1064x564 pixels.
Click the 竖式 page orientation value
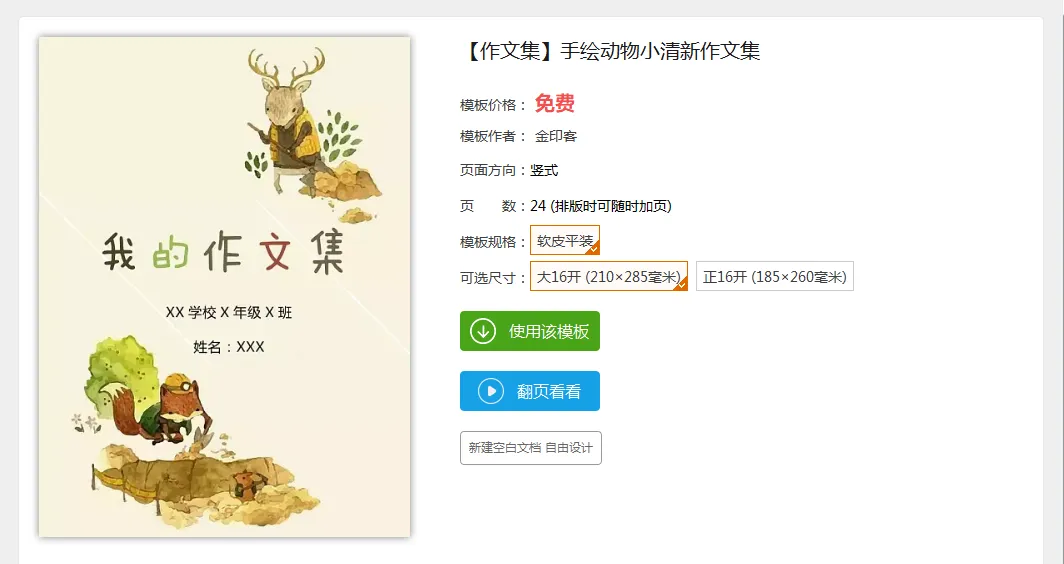(x=544, y=170)
